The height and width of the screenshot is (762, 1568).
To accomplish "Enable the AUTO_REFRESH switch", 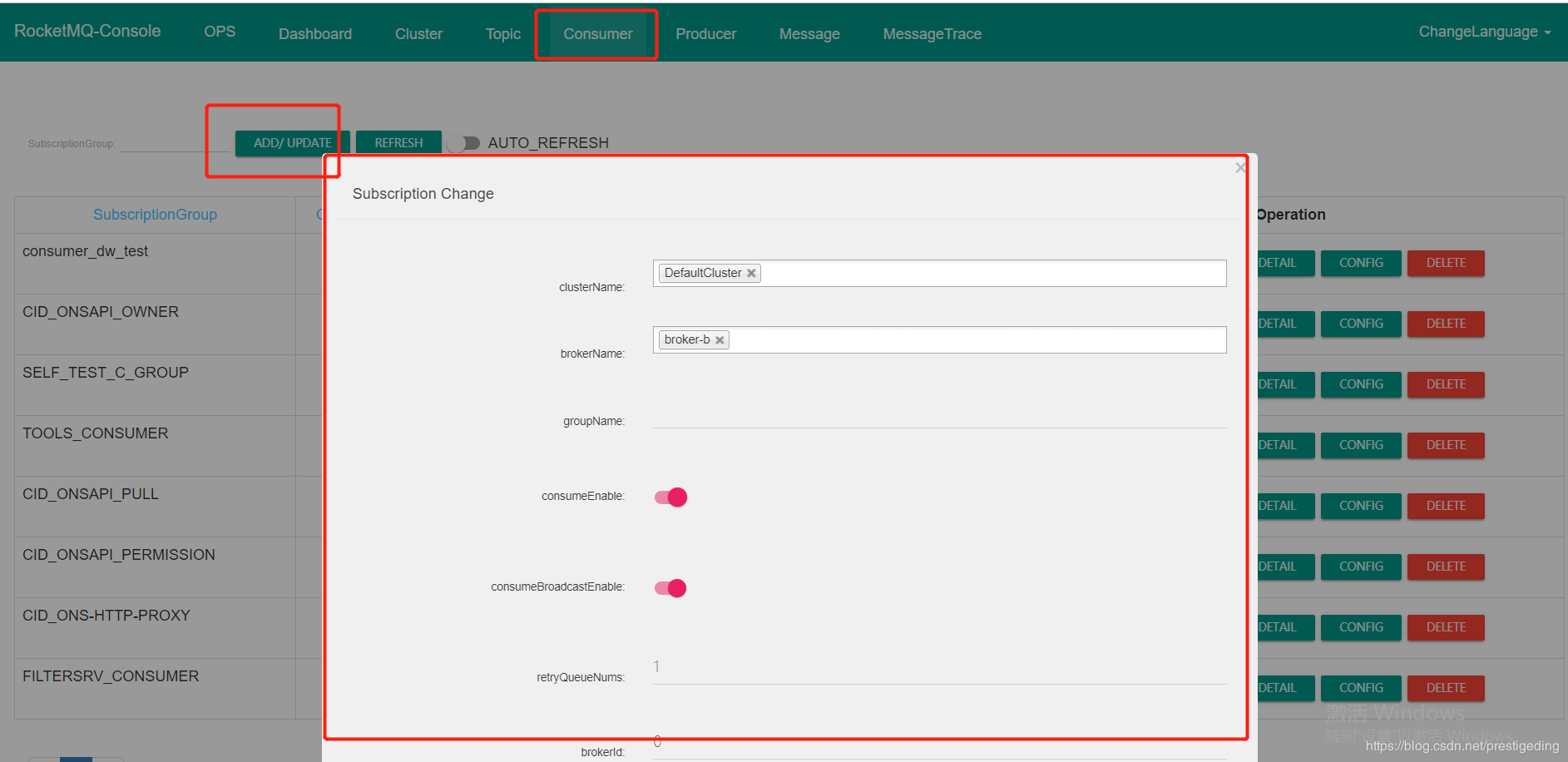I will point(464,143).
